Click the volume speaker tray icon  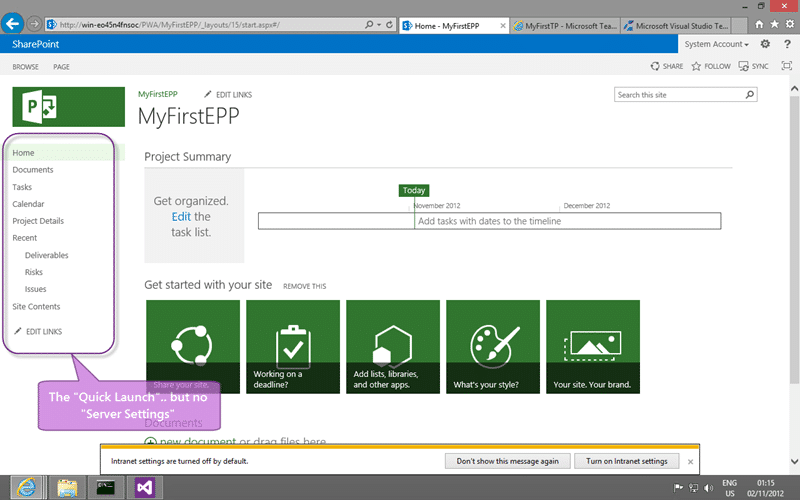(x=709, y=488)
